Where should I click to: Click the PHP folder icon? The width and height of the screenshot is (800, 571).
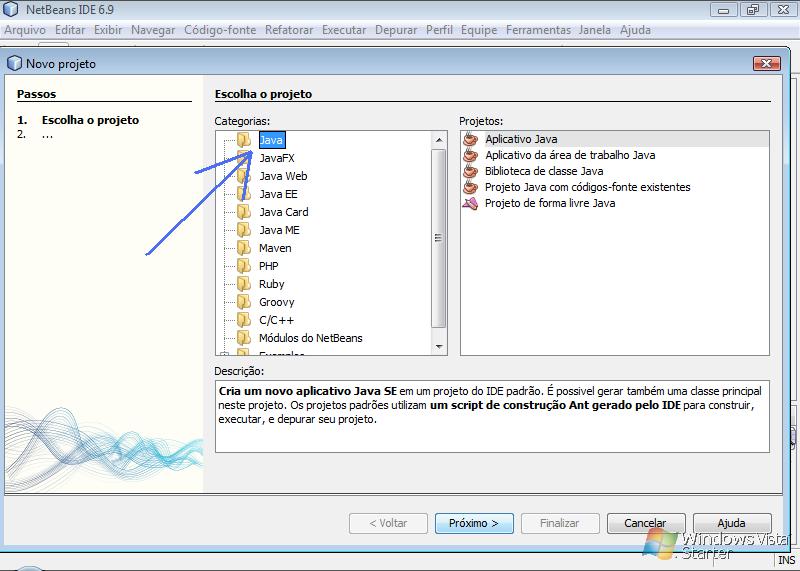click(244, 265)
